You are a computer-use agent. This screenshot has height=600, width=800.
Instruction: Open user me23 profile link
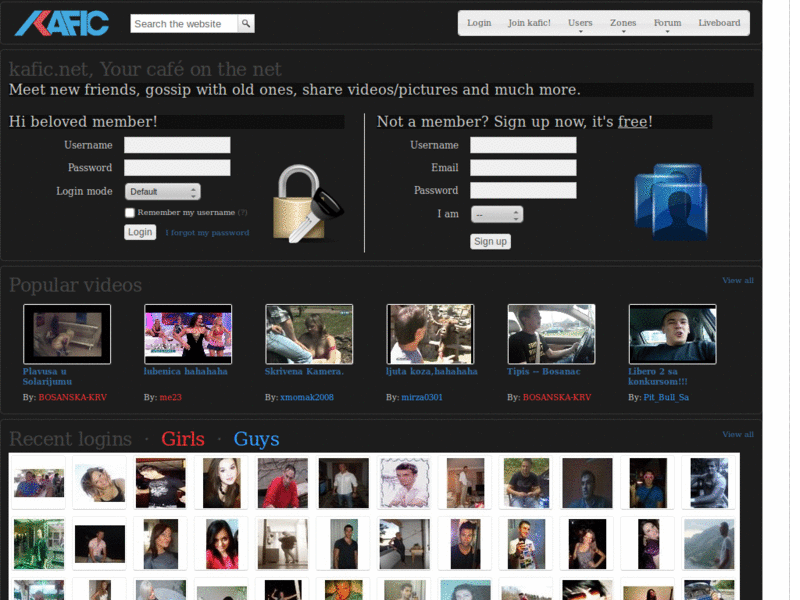click(x=170, y=397)
